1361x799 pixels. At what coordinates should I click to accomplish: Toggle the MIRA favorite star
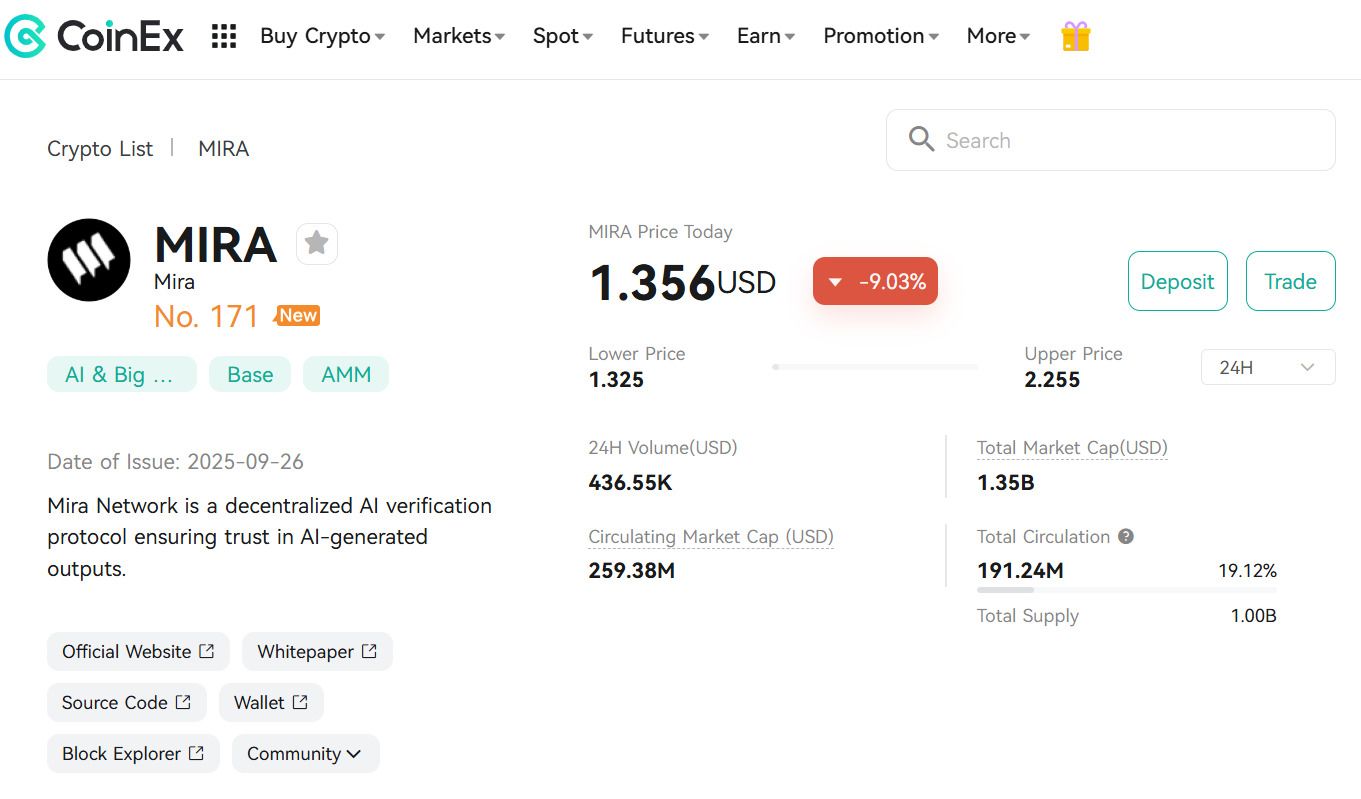(317, 243)
